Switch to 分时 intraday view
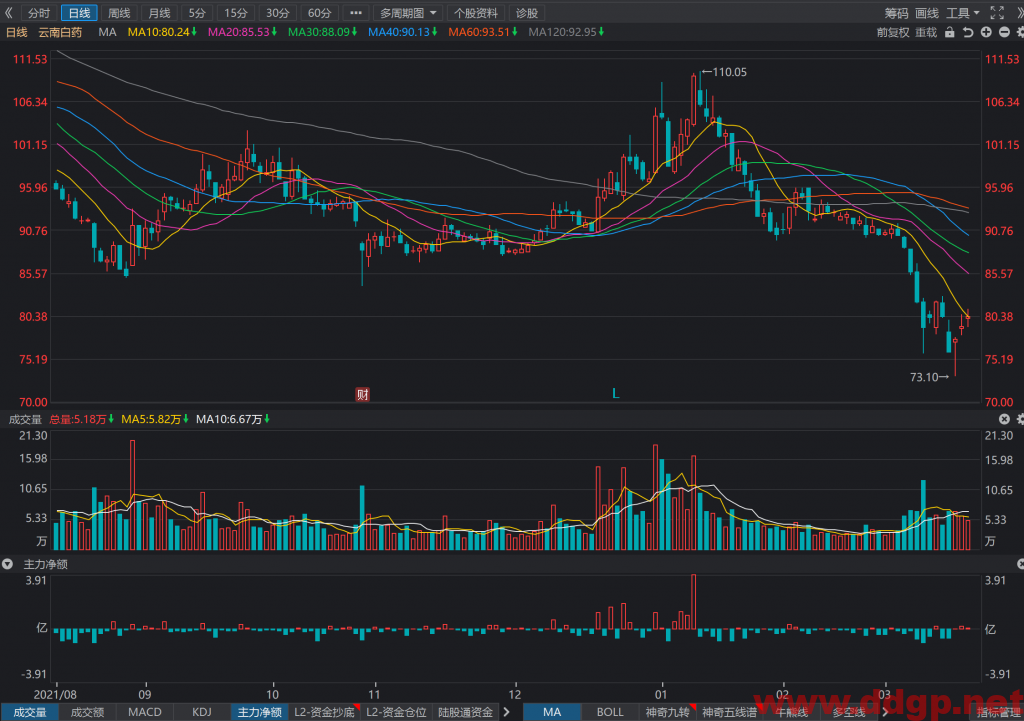This screenshot has height=721, width=1024. 39,12
